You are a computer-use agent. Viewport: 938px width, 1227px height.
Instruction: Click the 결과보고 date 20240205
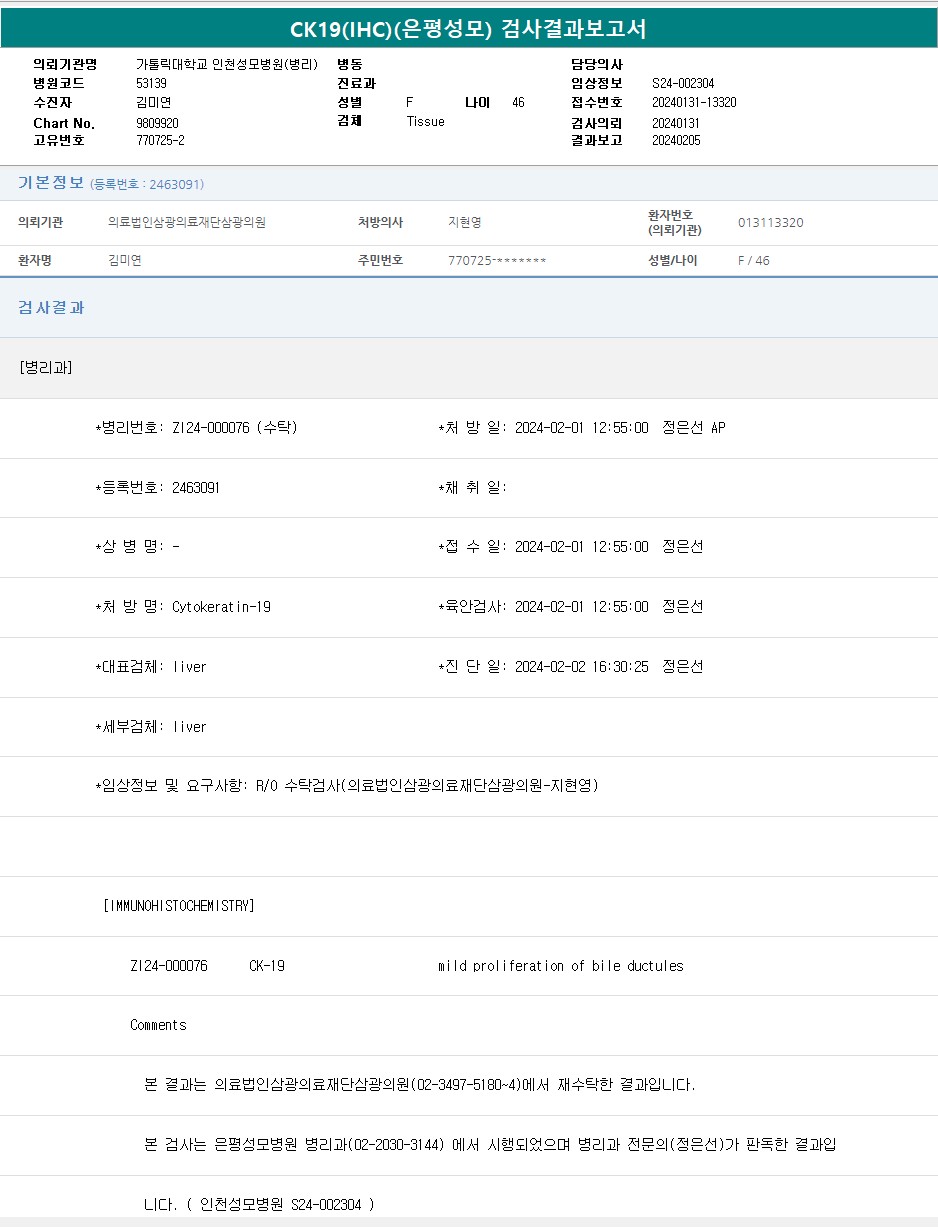676,140
